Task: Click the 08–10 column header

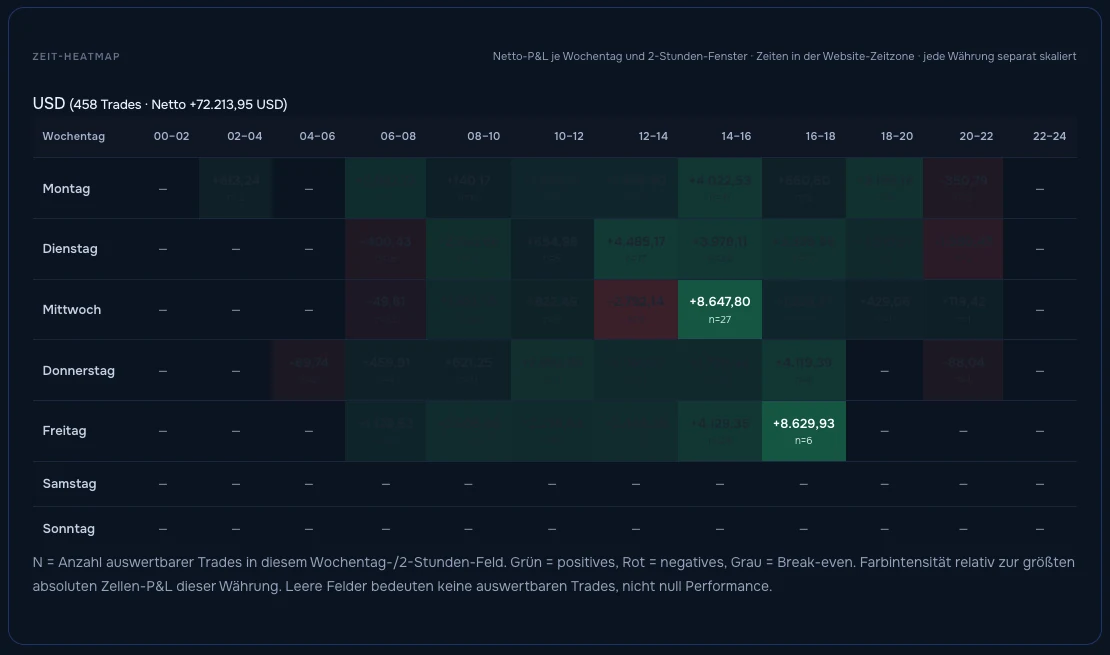Action: point(484,136)
